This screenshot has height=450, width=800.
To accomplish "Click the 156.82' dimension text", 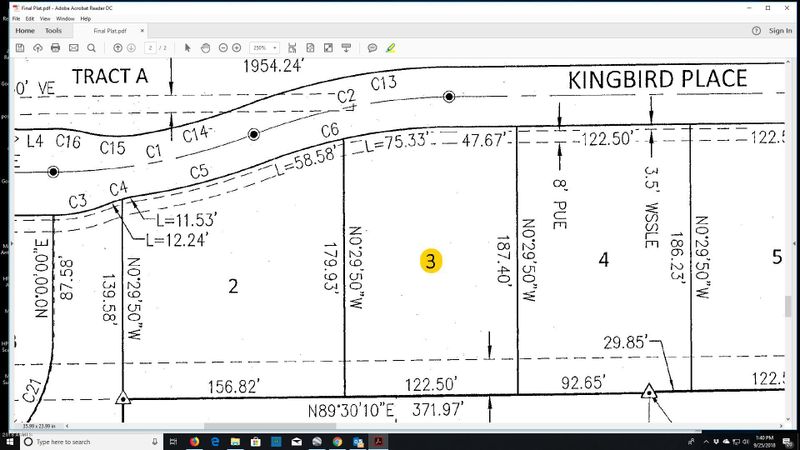I will [234, 387].
